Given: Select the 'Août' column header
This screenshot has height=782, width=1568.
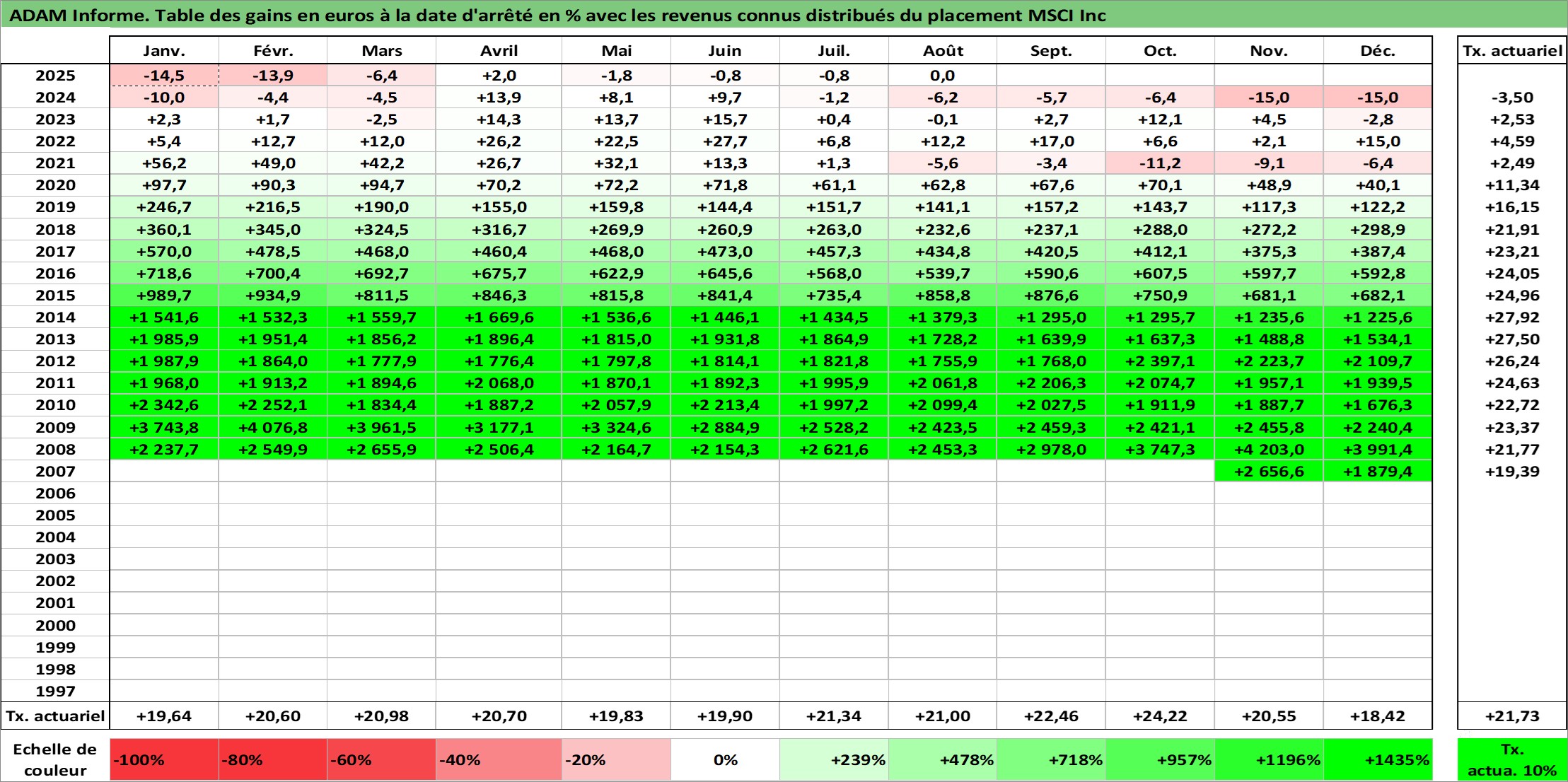Looking at the screenshot, I should (943, 50).
